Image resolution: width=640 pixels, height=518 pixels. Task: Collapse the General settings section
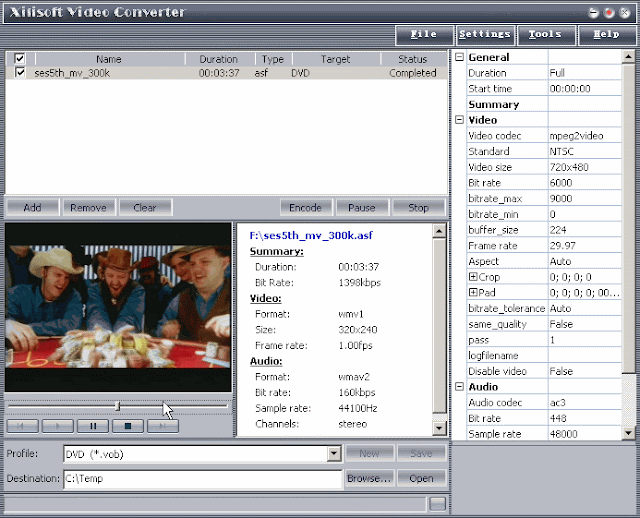[459, 57]
